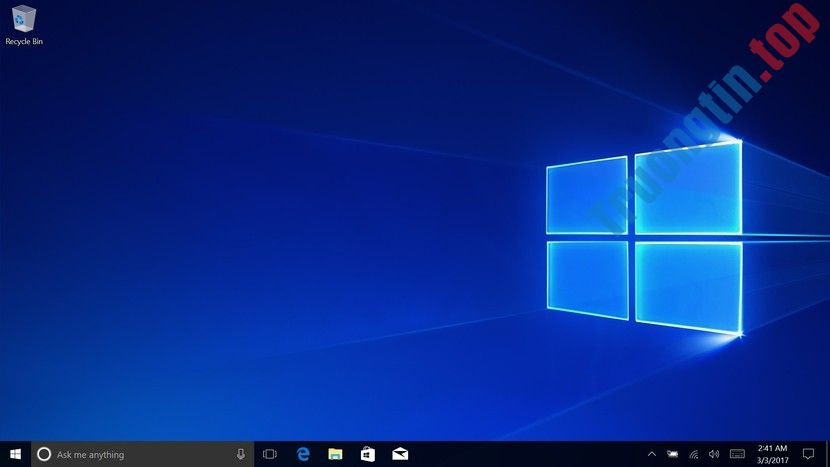Open the Action Center notifications panel
Screen dimensions: 830x467
[x=808, y=454]
